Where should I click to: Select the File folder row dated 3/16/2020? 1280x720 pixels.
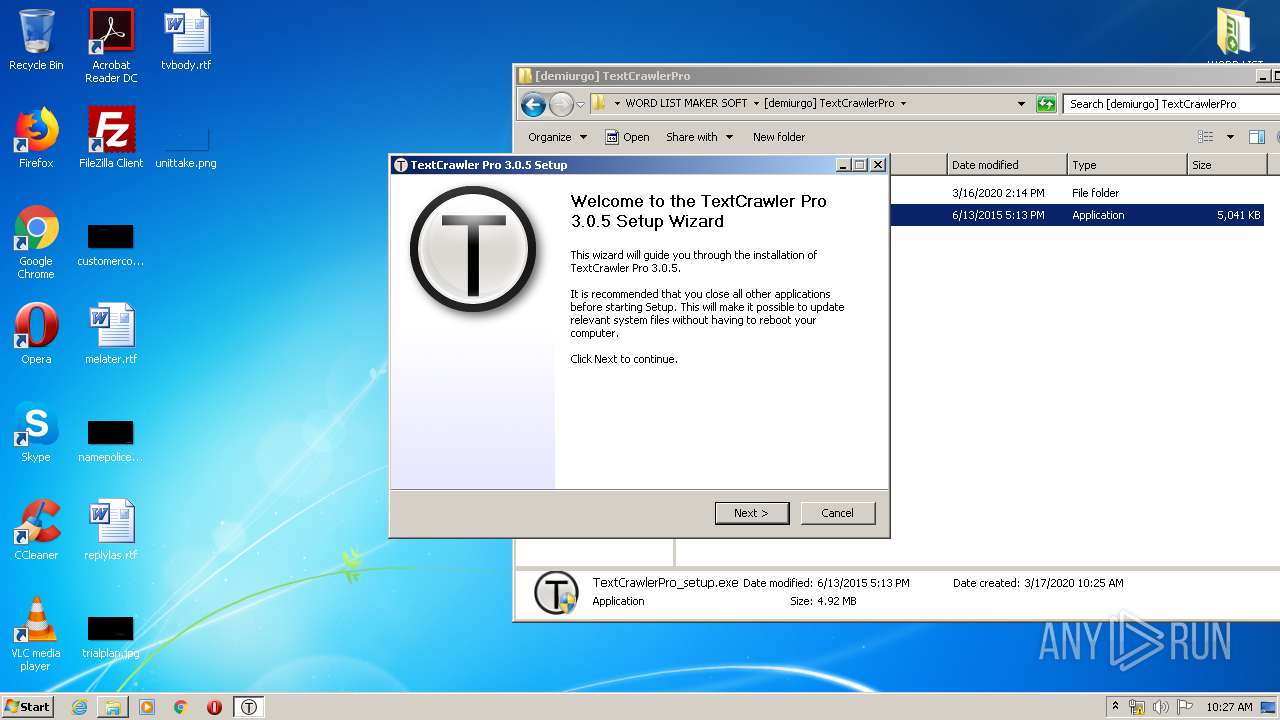pos(1076,193)
